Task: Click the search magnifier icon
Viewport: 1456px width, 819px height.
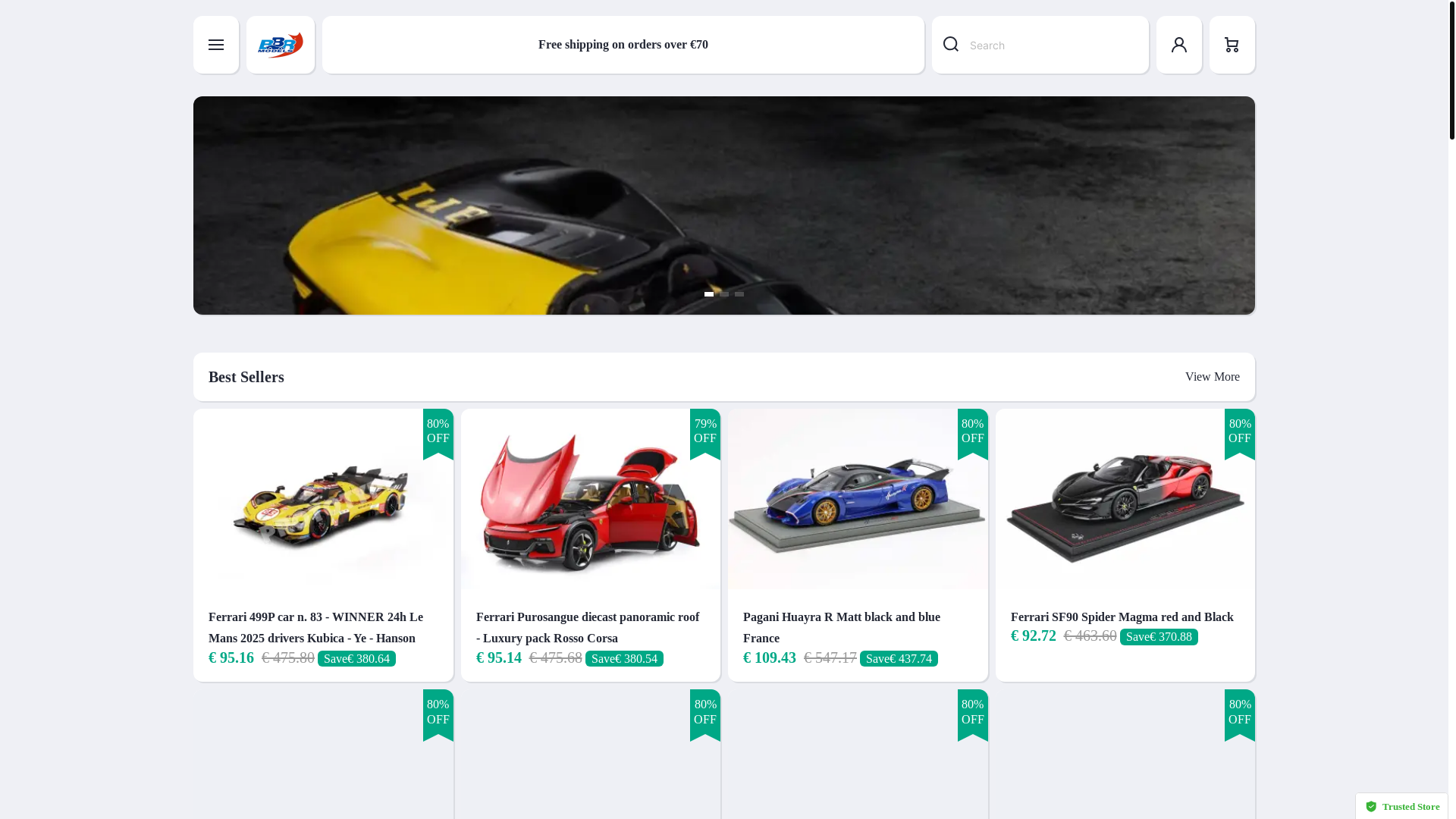Action: point(950,45)
